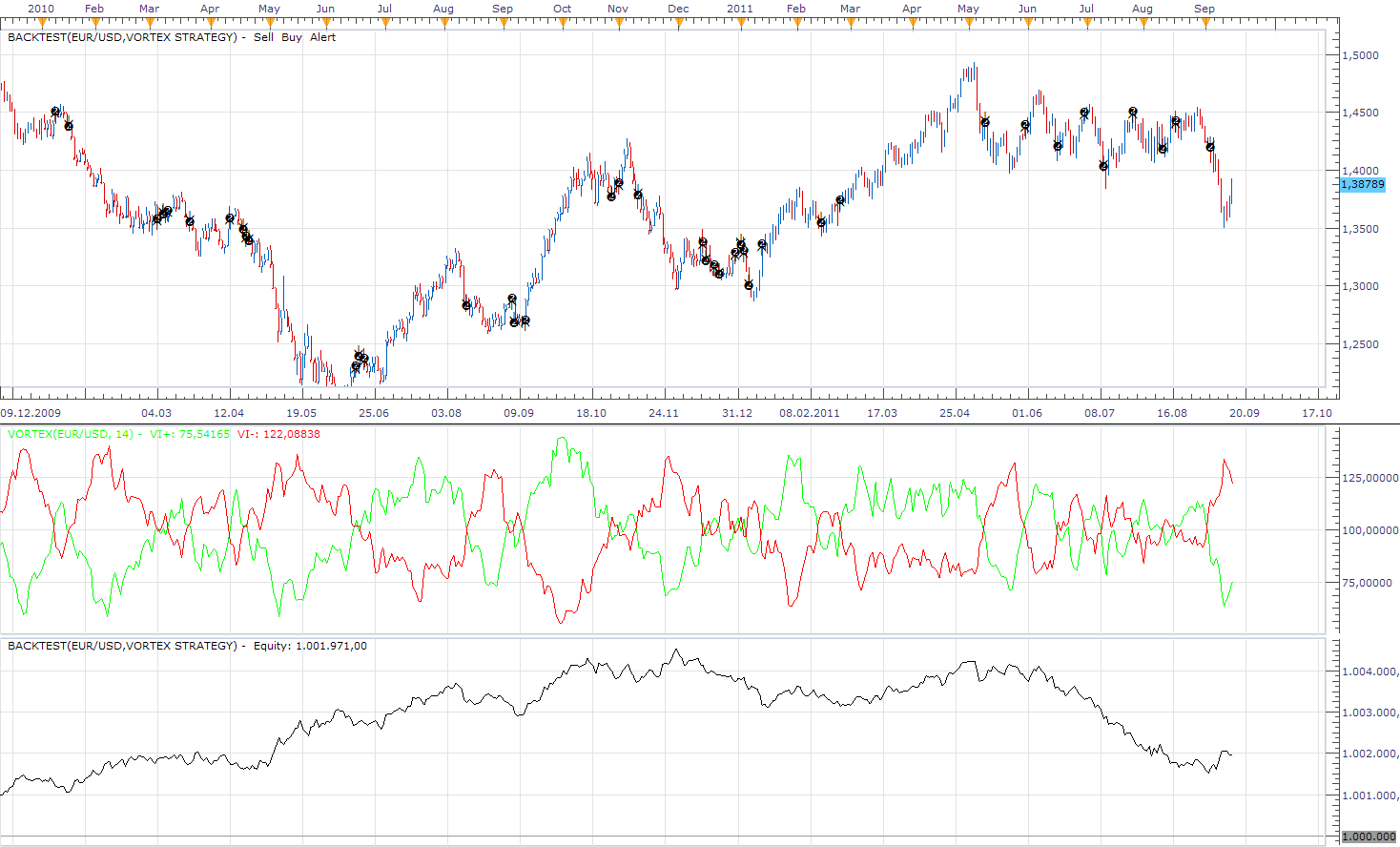Viewport: 1400px width, 847px height.
Task: Click the Buy label in chart header
Action: pos(292,37)
